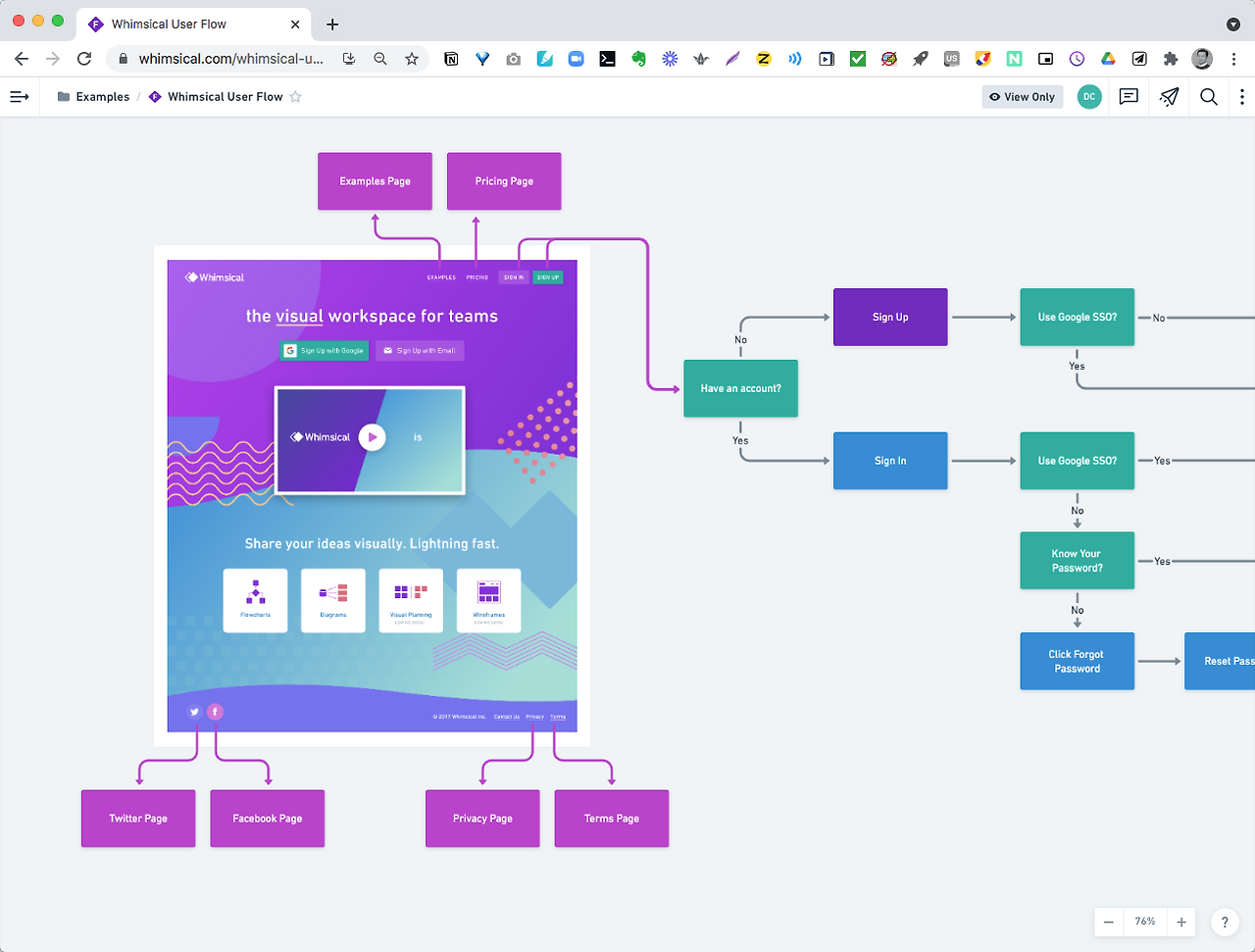Click the browser forward arrow

click(x=53, y=59)
